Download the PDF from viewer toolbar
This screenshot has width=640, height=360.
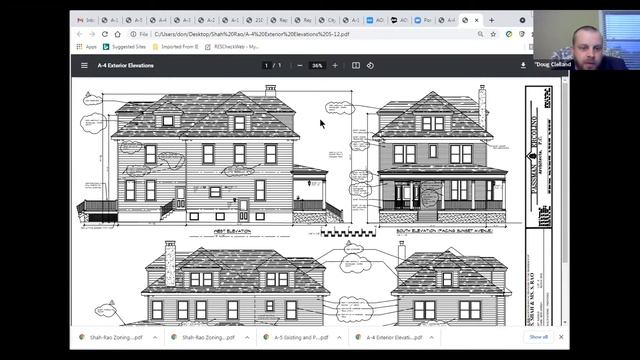[523, 65]
